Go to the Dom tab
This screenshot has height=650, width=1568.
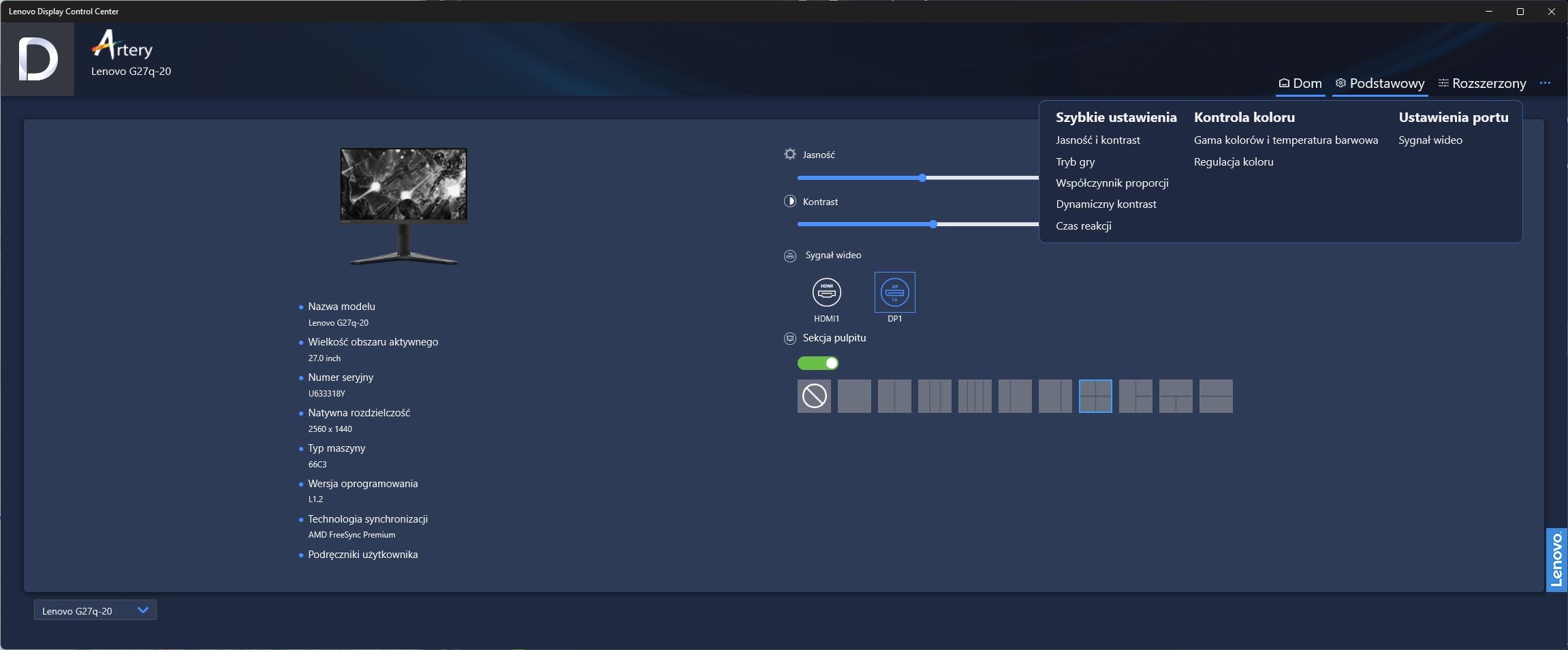(1300, 83)
